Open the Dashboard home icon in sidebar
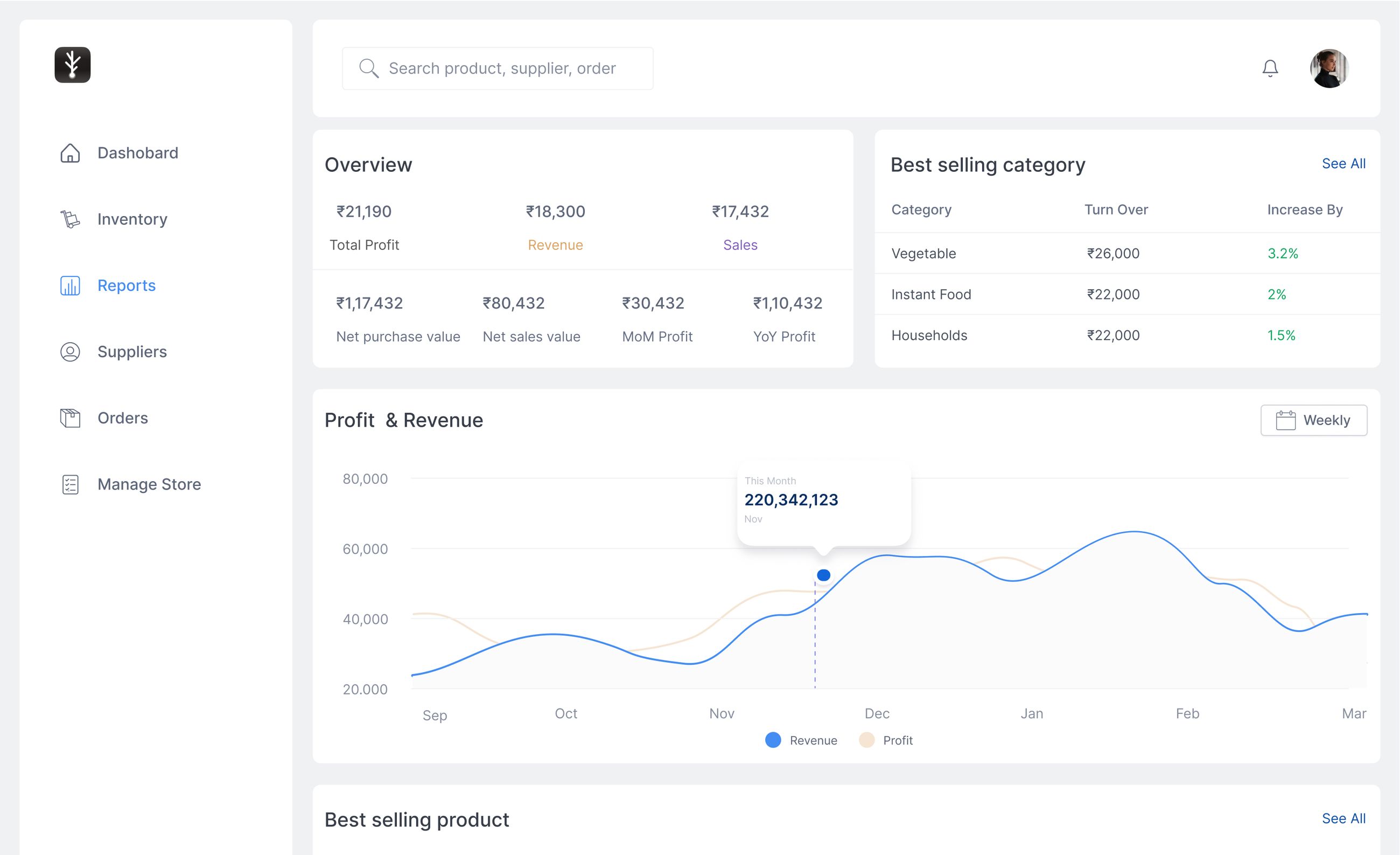Image resolution: width=1400 pixels, height=855 pixels. (70, 152)
